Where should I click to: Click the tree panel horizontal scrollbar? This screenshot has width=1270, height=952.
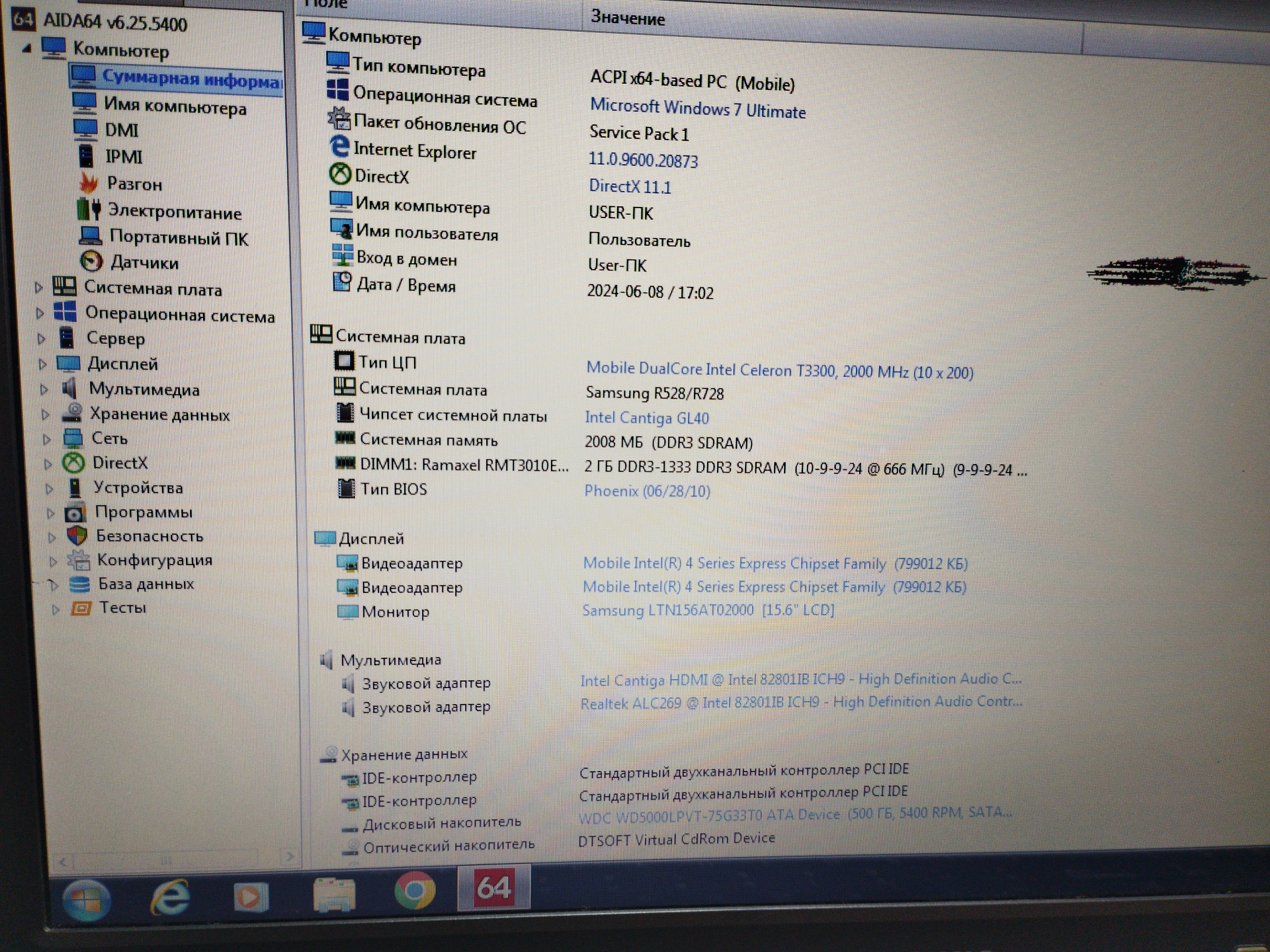tap(165, 860)
